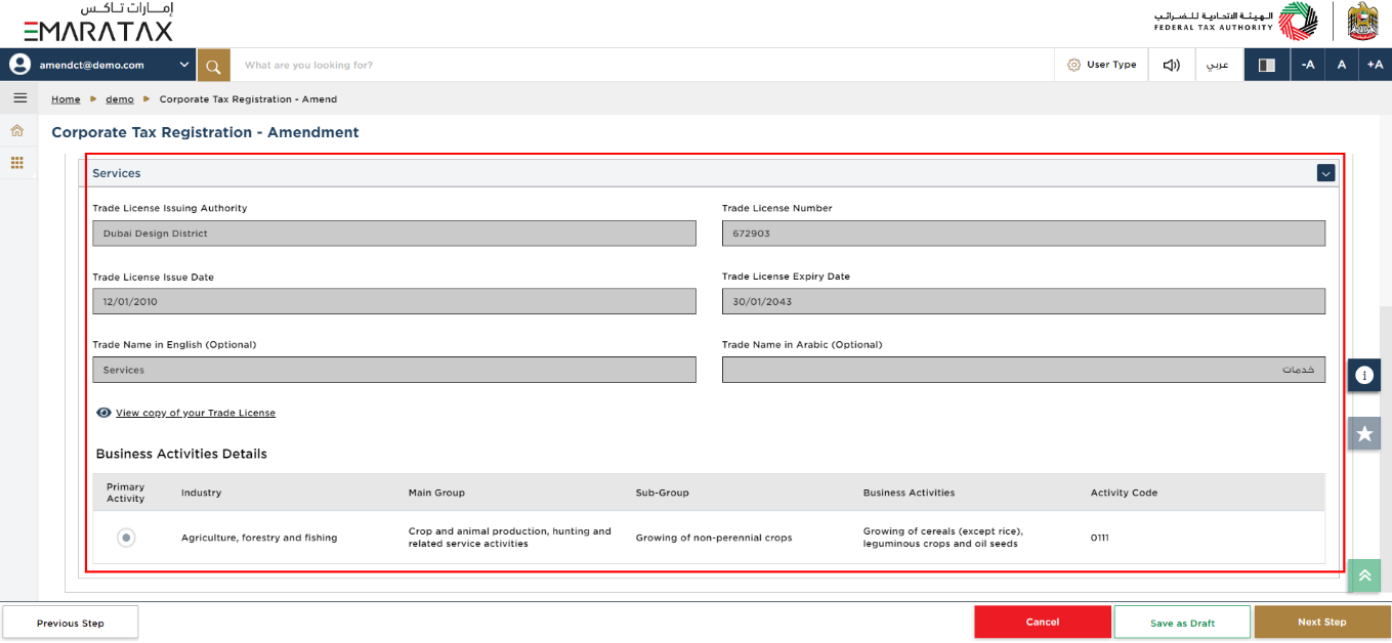Click the Trade Name in English field
The image size is (1392, 643).
click(394, 369)
